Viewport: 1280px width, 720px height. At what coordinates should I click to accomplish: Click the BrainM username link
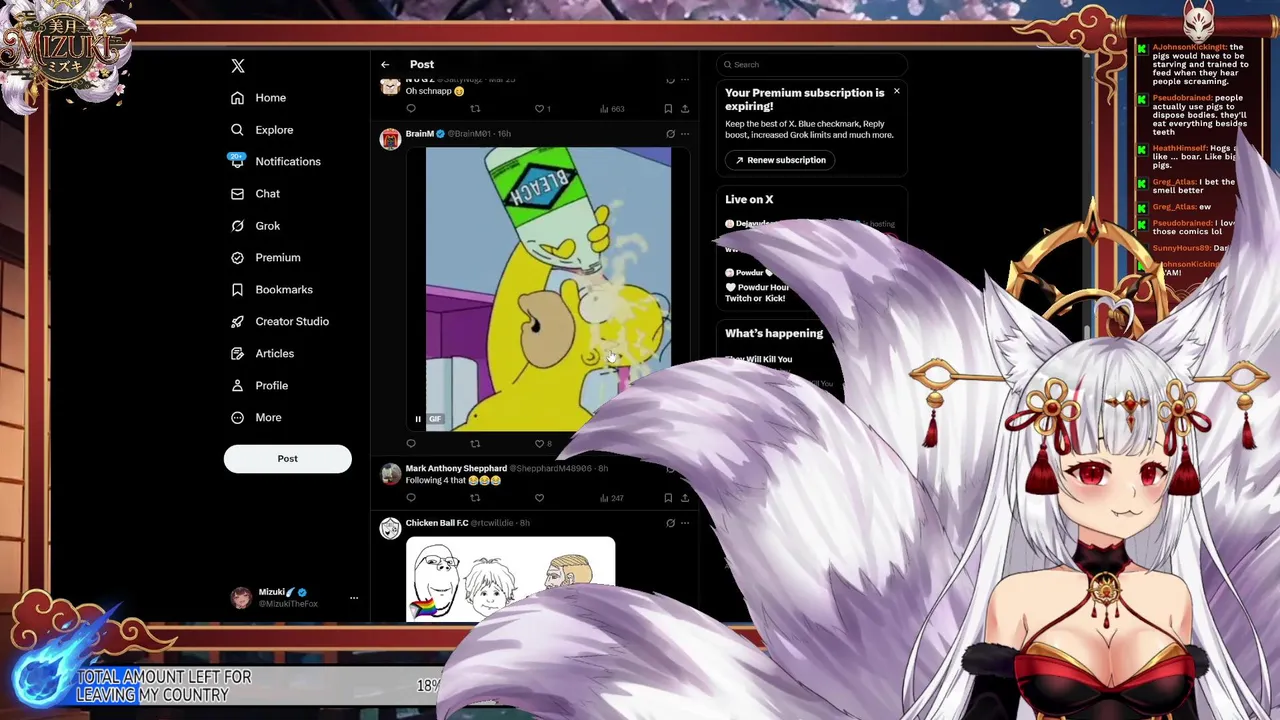[419, 134]
